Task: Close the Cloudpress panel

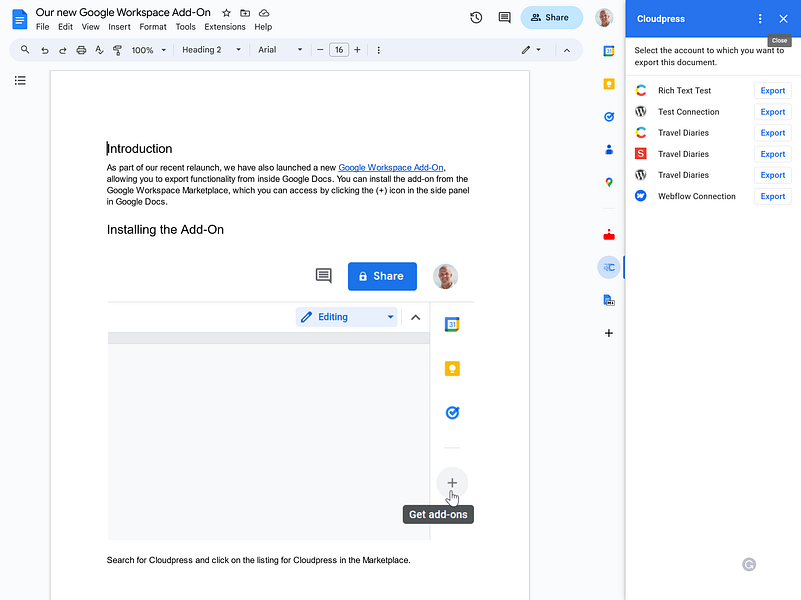Action: coord(783,18)
